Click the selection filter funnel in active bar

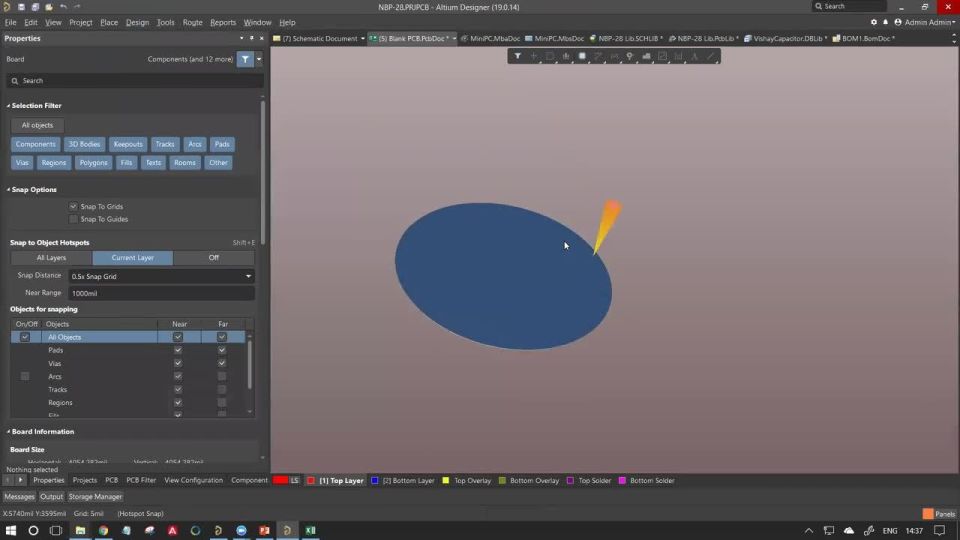point(517,56)
